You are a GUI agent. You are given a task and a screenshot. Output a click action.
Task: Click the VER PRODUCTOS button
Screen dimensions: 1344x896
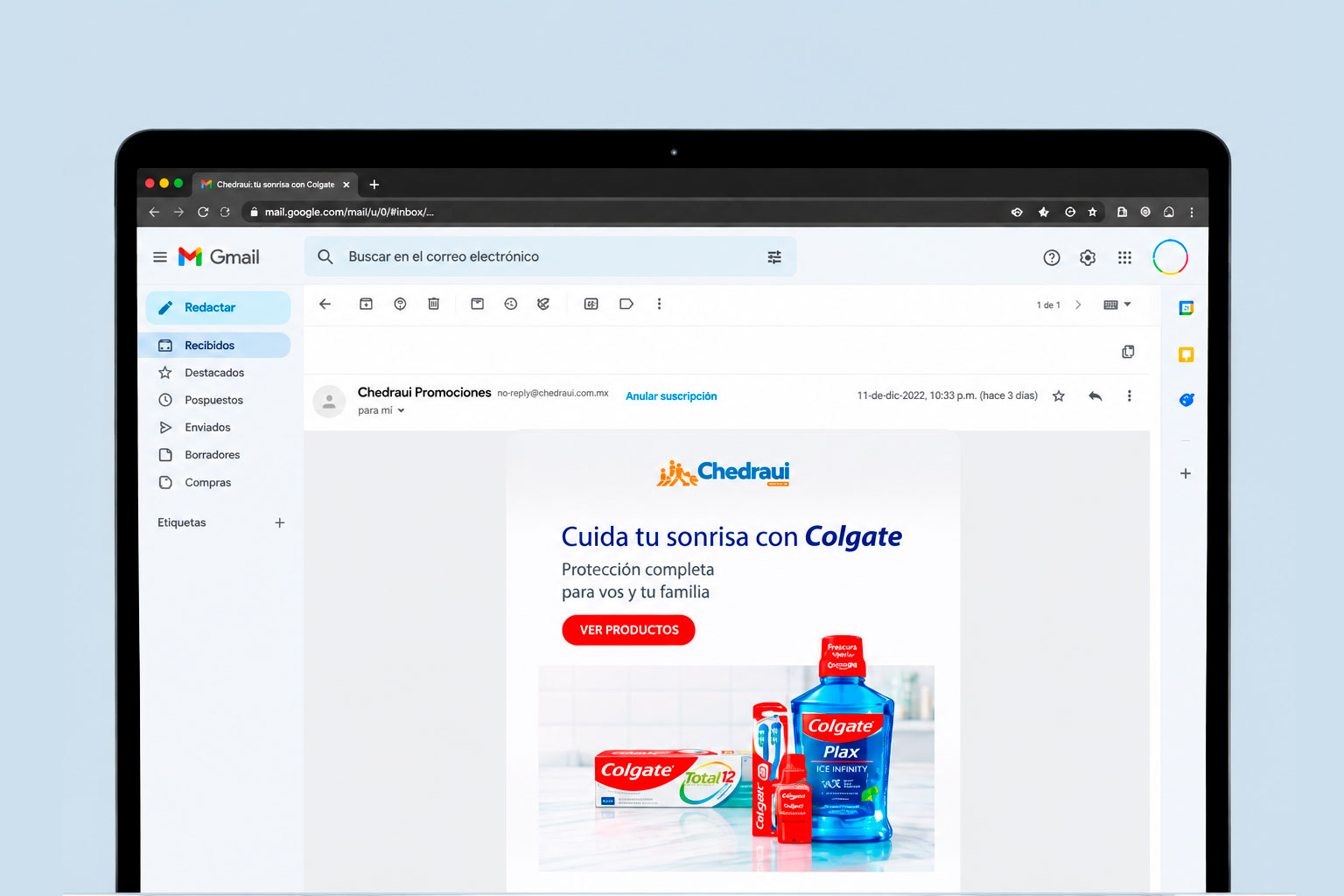pos(628,630)
